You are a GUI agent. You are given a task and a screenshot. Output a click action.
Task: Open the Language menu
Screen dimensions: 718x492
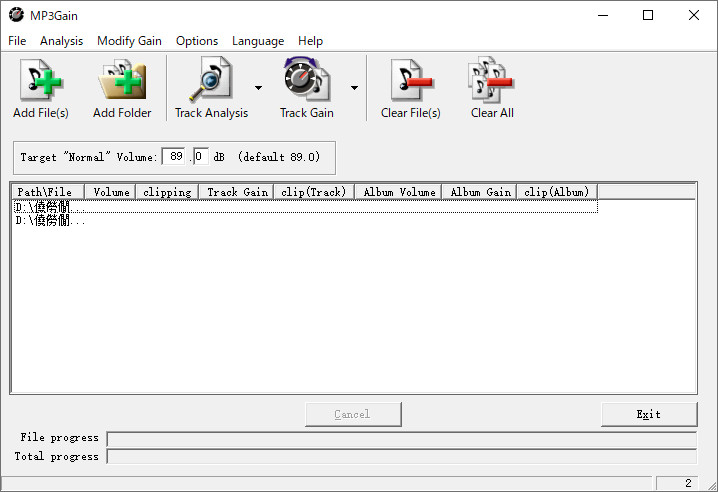tap(258, 41)
